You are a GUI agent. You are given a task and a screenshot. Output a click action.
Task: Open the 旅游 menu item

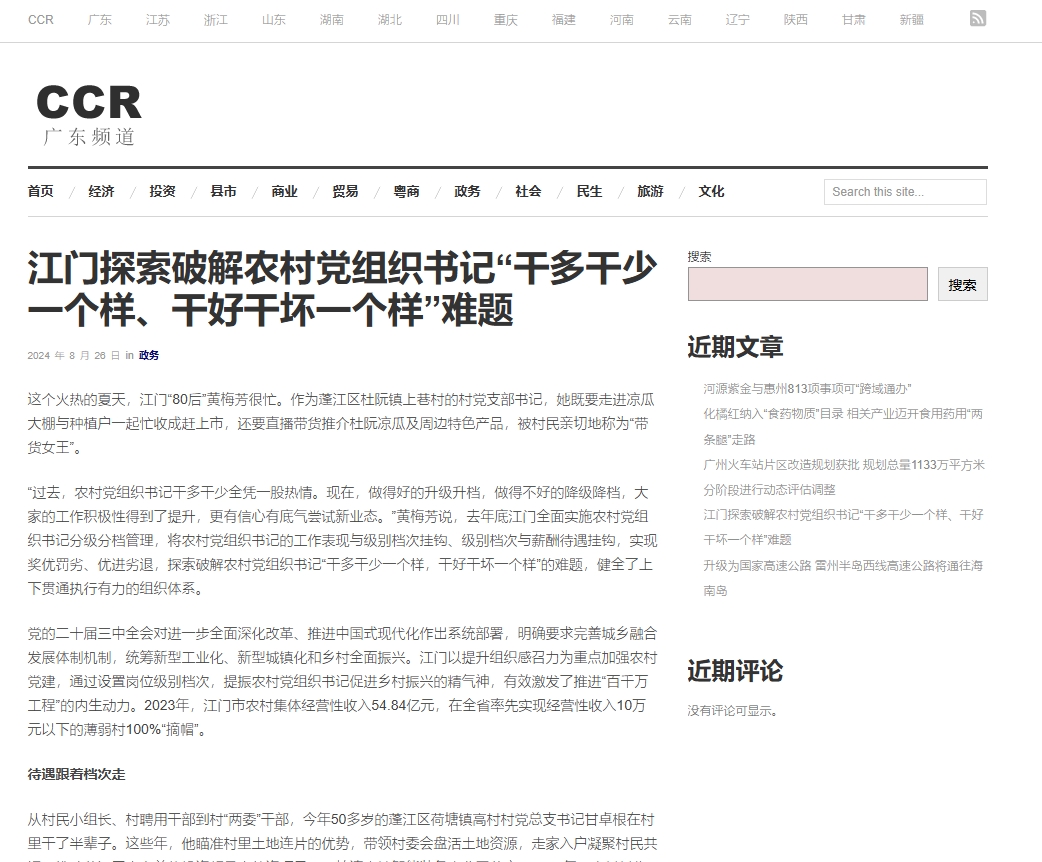(651, 191)
